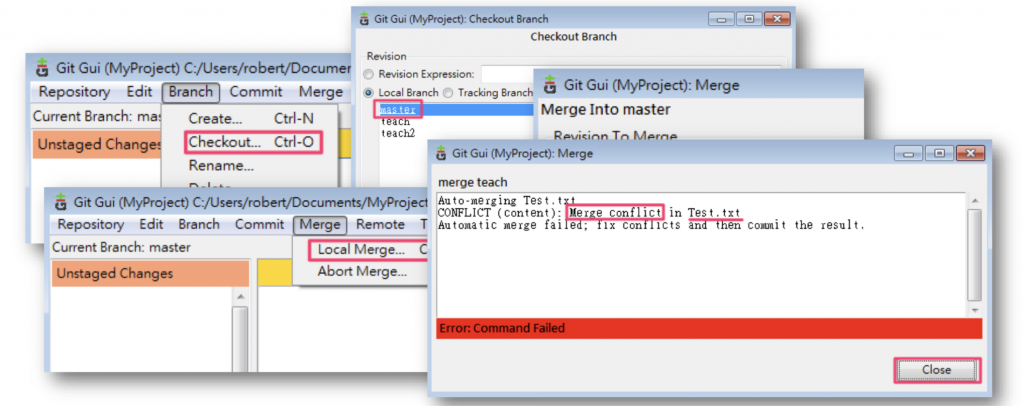The image size is (1024, 406).
Task: Select the Tracking Branch radio button
Action: (449, 93)
